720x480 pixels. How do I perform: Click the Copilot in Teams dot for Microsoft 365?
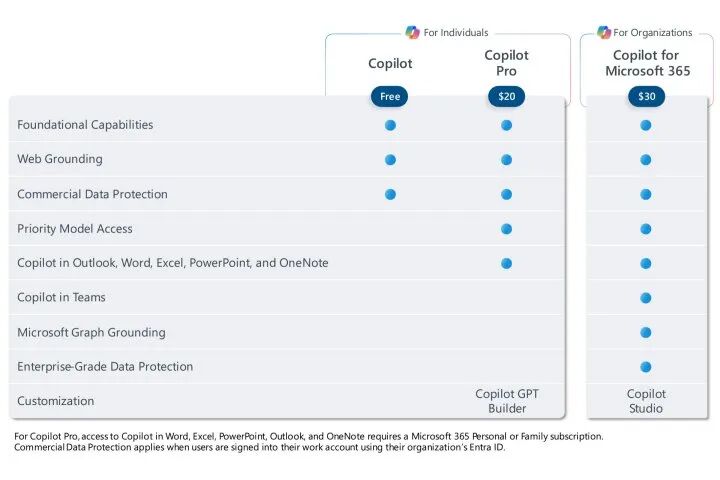[646, 298]
